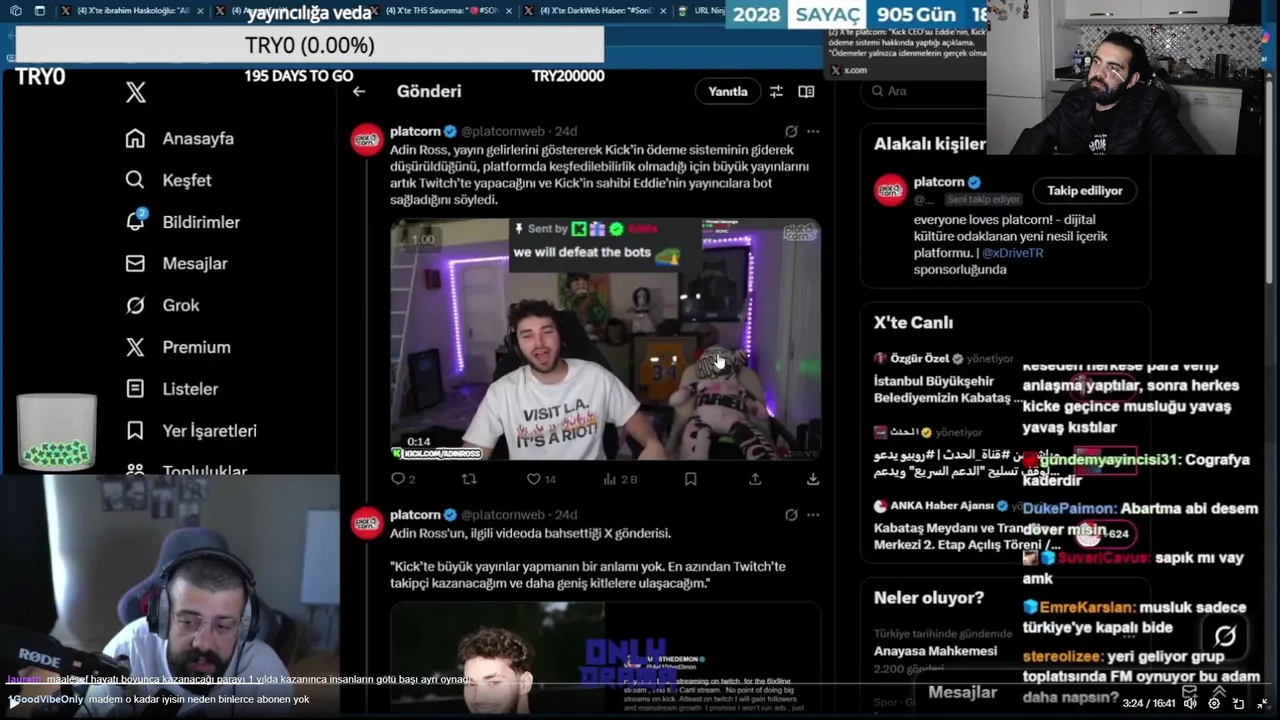Screen dimensions: 1280x720
Task: Click download icon under the video post
Action: [x=813, y=479]
